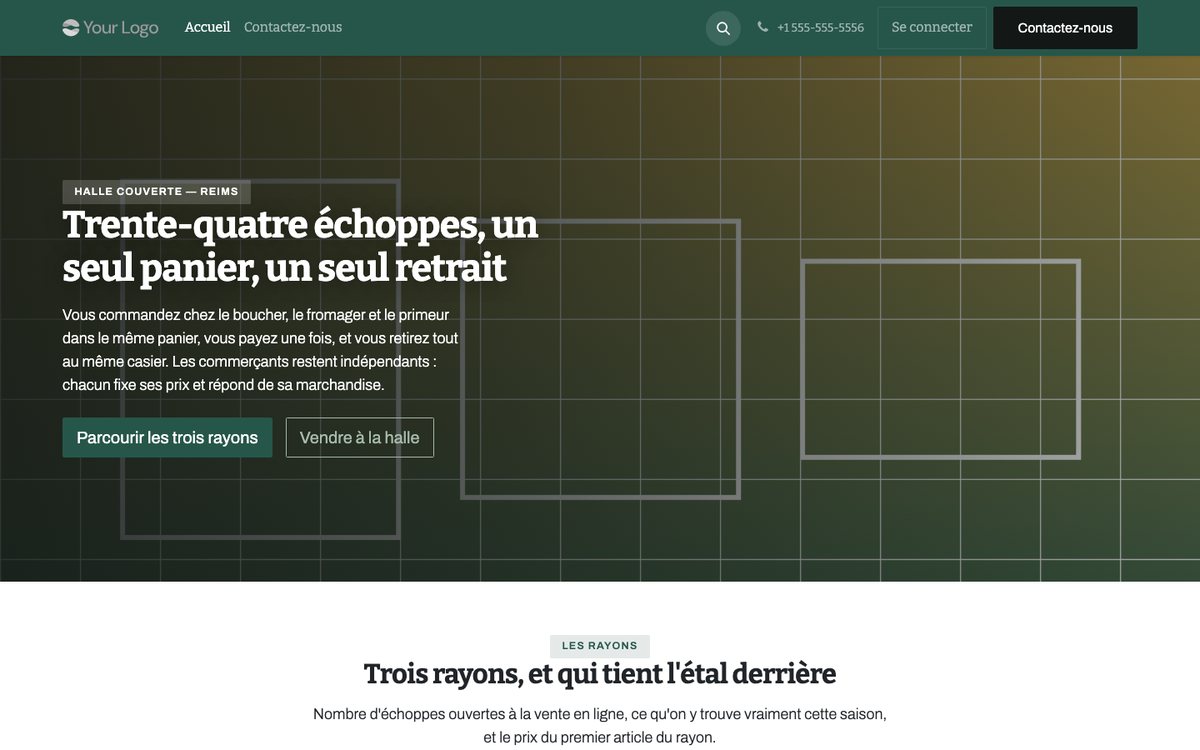Open the Contactez-nous navigation link
Screen dimensions: 1200x750
293,27
